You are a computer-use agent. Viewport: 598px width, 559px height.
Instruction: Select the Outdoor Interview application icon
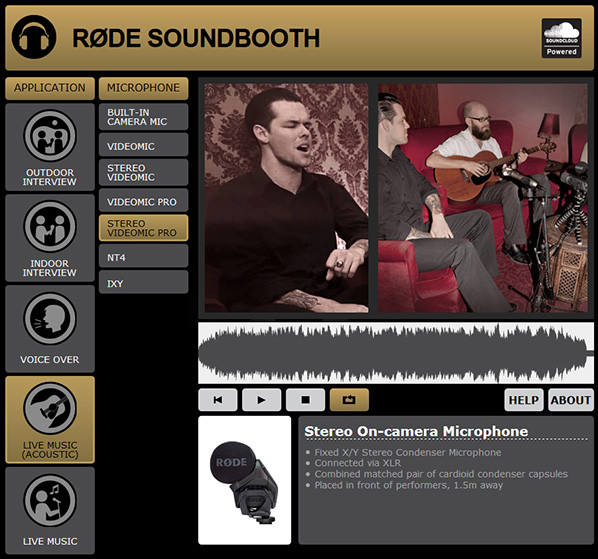50,135
